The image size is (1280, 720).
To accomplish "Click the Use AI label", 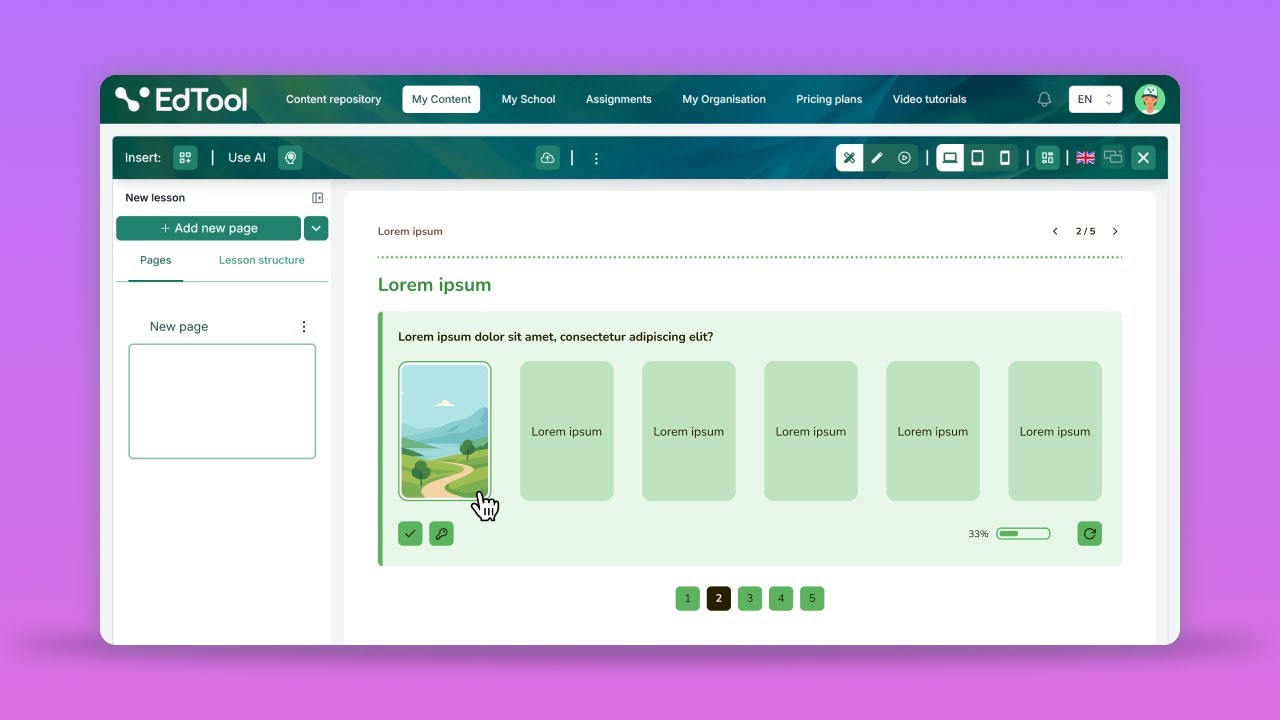I will pos(247,158).
